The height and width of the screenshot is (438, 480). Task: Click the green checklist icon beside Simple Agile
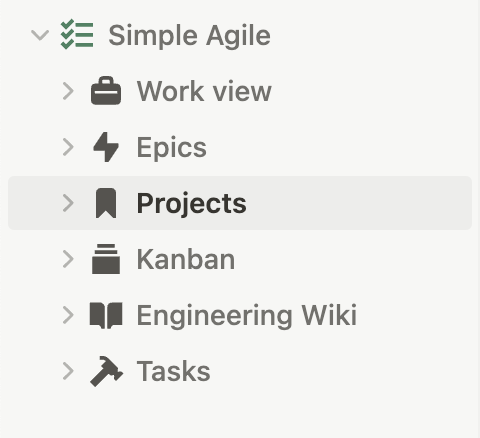[77, 35]
